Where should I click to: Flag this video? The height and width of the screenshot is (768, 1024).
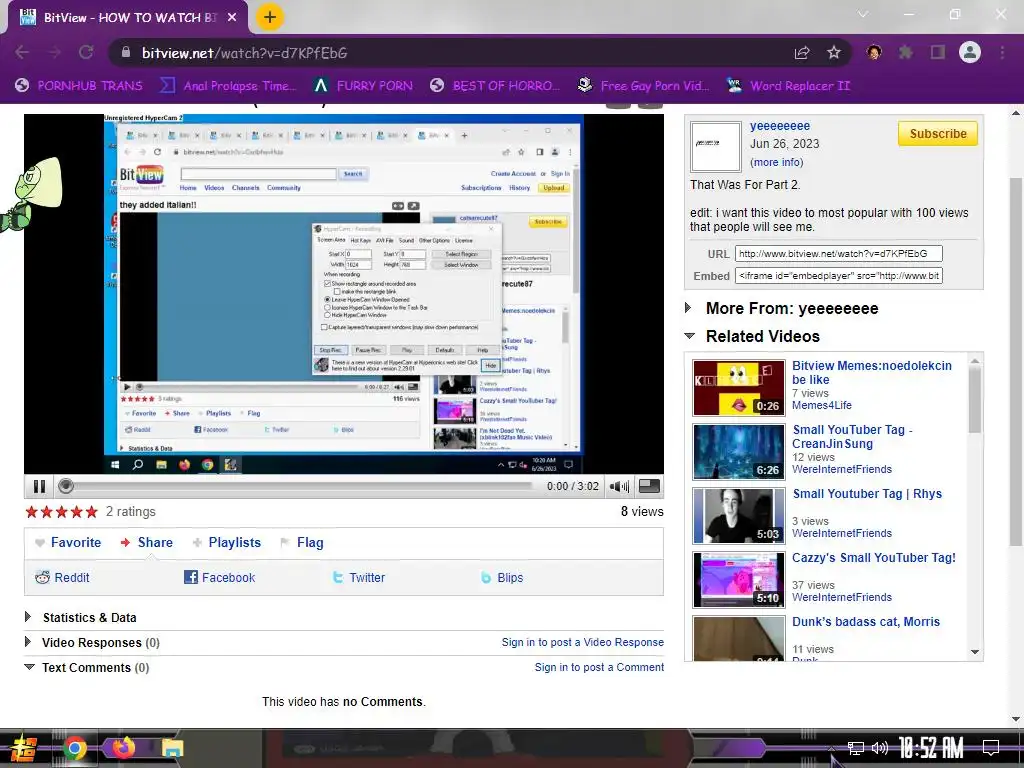point(302,543)
